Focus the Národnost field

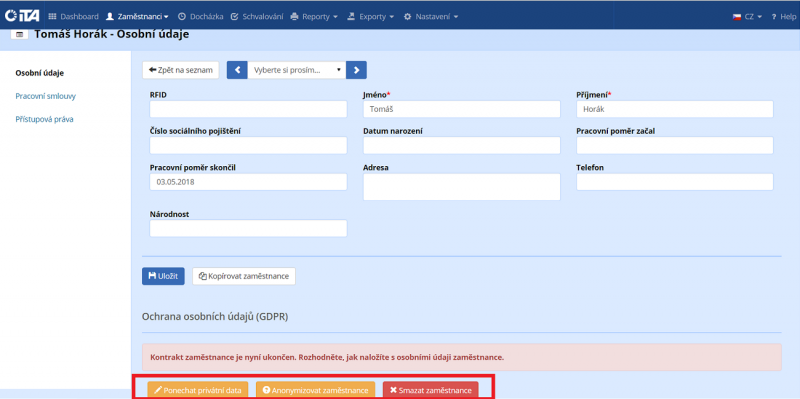click(x=248, y=229)
